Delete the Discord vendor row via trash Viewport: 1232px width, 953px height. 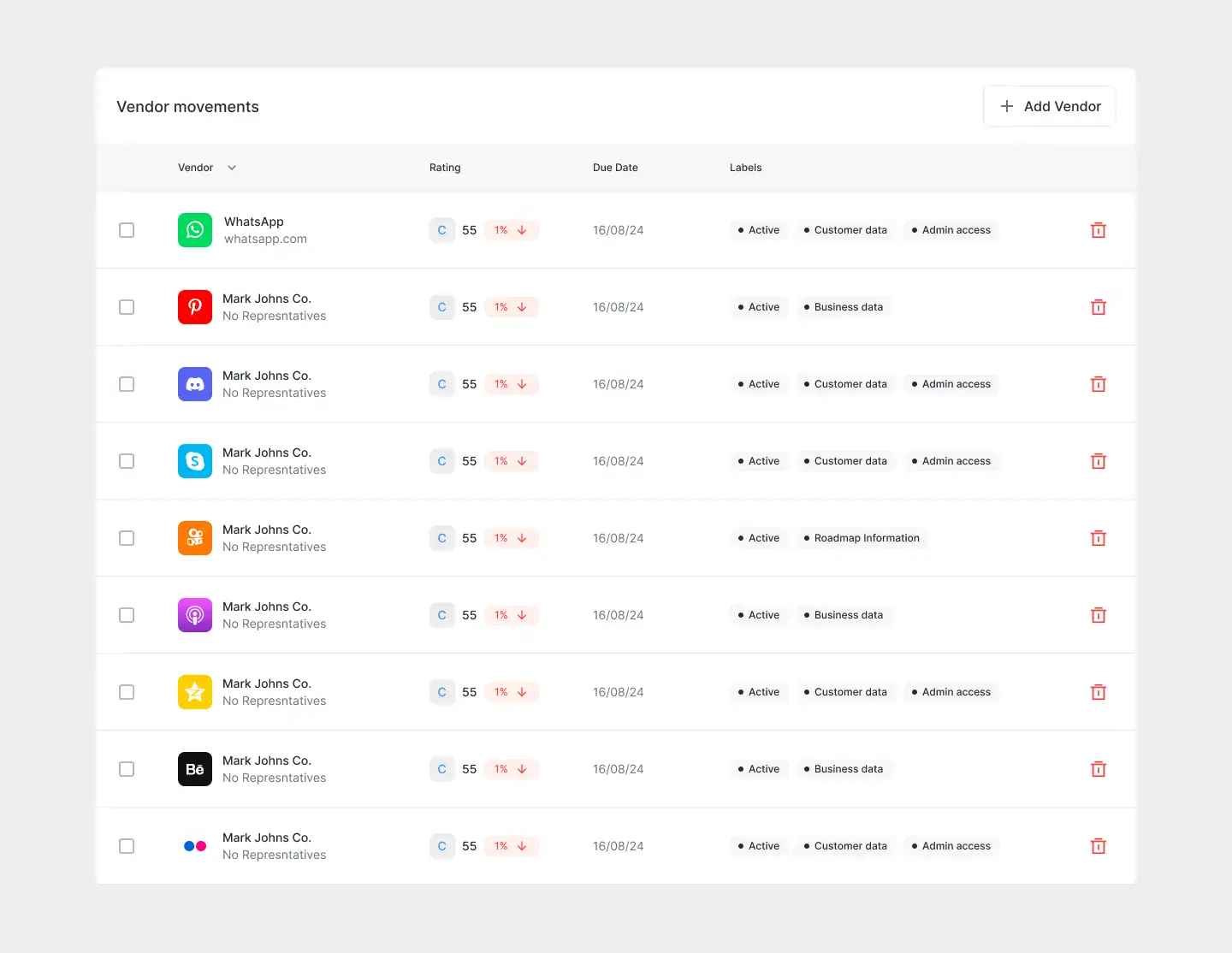[x=1099, y=384]
